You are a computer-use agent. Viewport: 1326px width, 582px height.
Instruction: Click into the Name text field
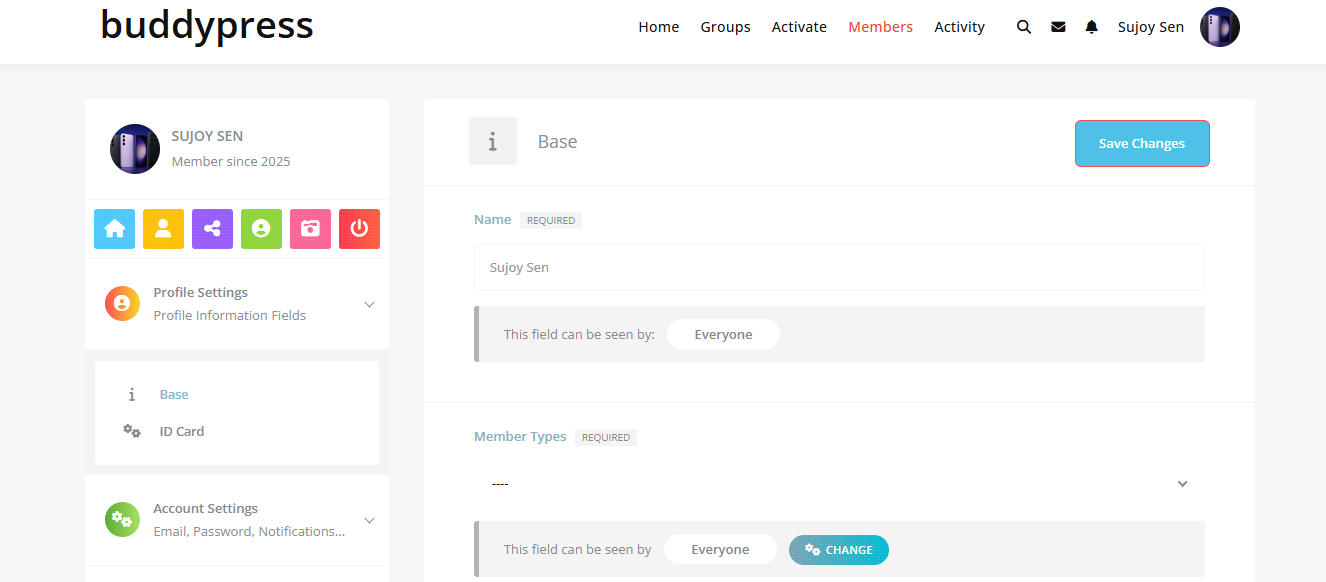coord(838,268)
